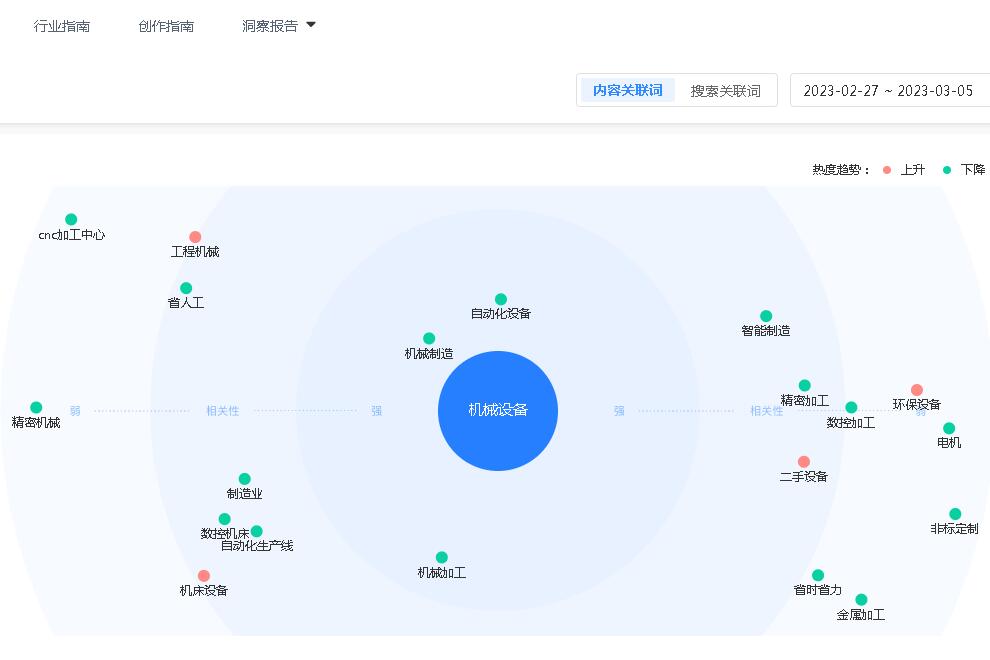
Task: Click the green dot for 精密加工
Action: pyautogui.click(x=804, y=385)
